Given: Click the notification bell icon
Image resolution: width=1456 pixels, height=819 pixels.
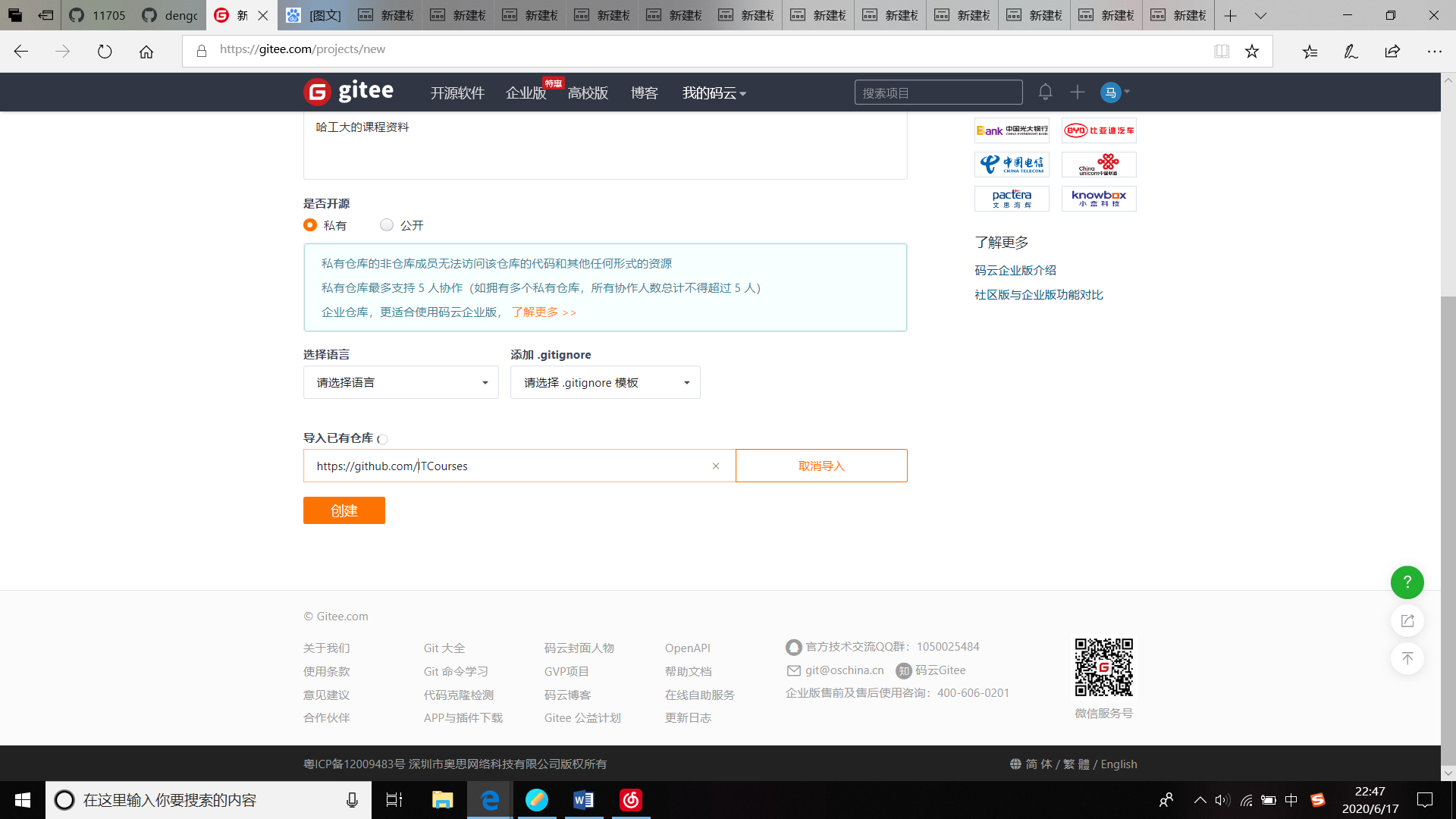Looking at the screenshot, I should pyautogui.click(x=1045, y=93).
